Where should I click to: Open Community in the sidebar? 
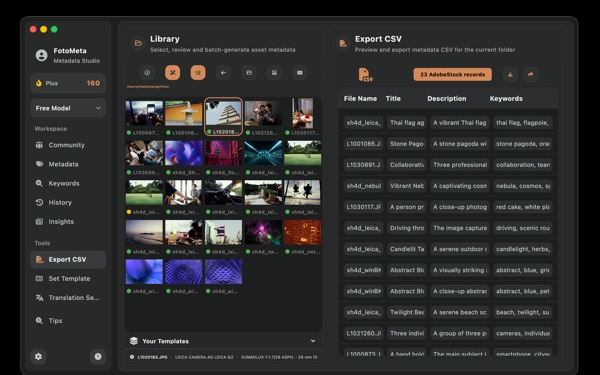coord(68,145)
